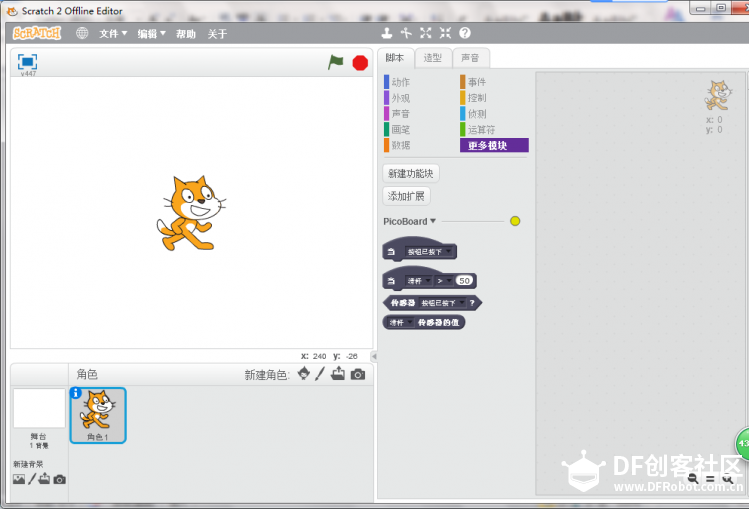Click the yellow PicoBoard status indicator
749x509 pixels.
(x=515, y=221)
